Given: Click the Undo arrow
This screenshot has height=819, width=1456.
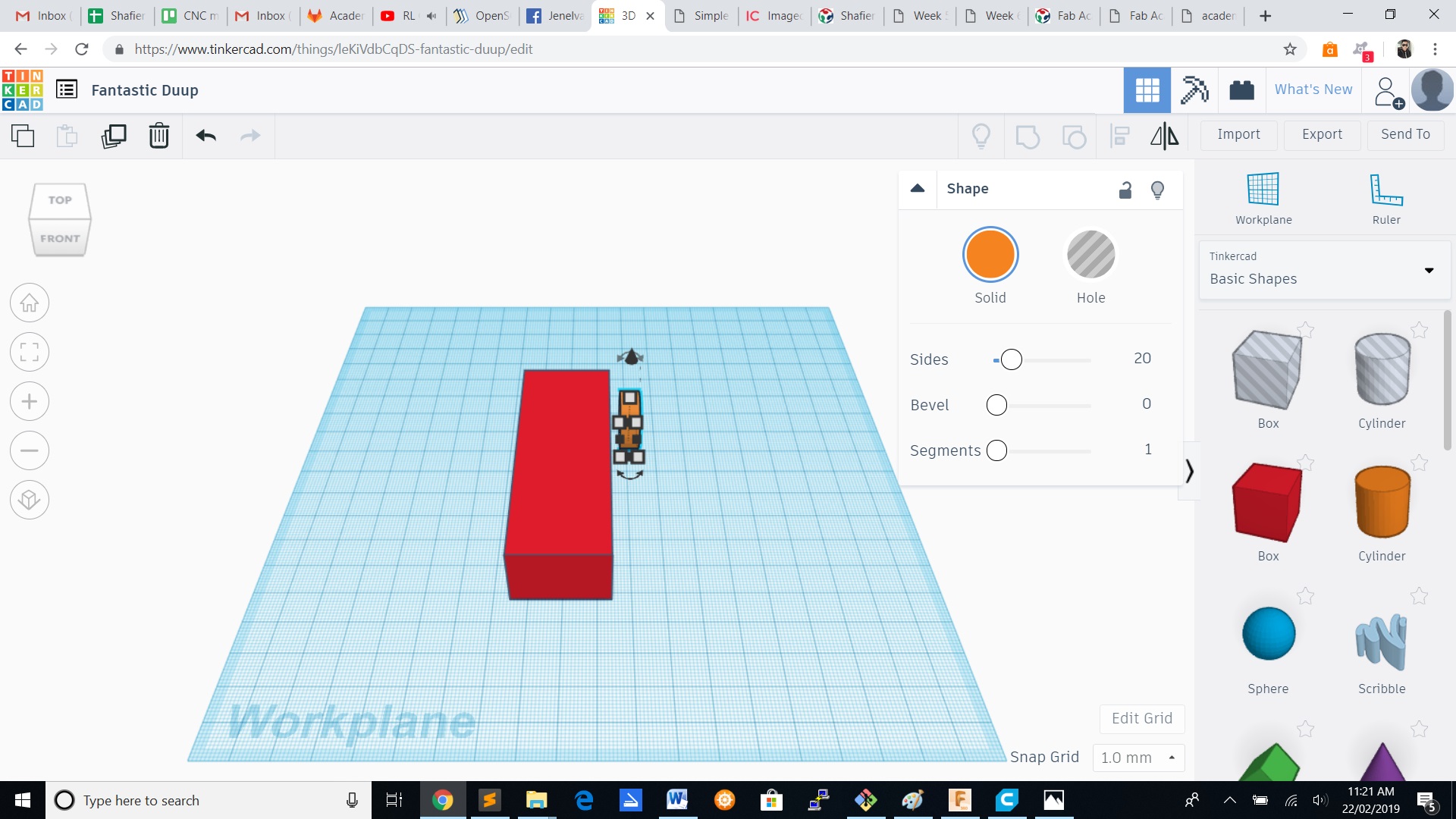Looking at the screenshot, I should click(x=206, y=136).
